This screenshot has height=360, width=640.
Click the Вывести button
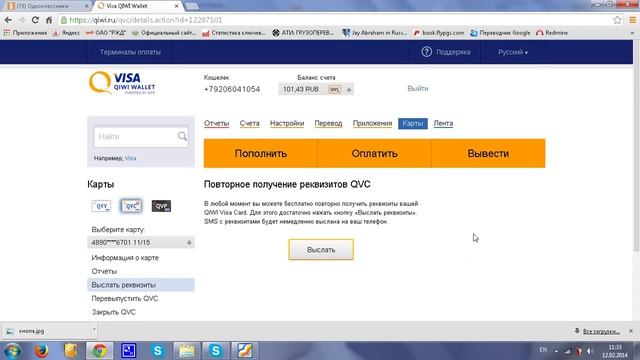point(488,153)
